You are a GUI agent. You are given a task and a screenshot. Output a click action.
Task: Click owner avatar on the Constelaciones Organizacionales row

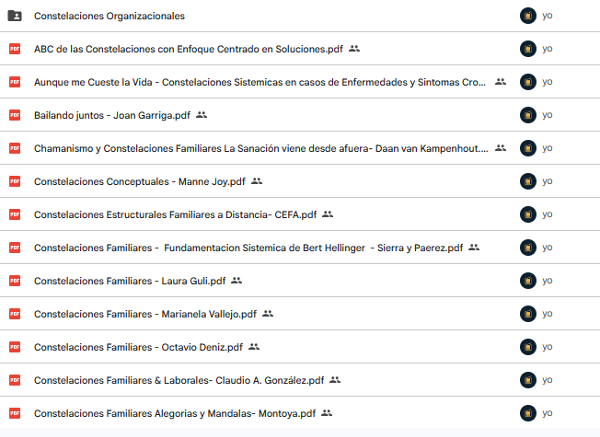click(x=528, y=16)
